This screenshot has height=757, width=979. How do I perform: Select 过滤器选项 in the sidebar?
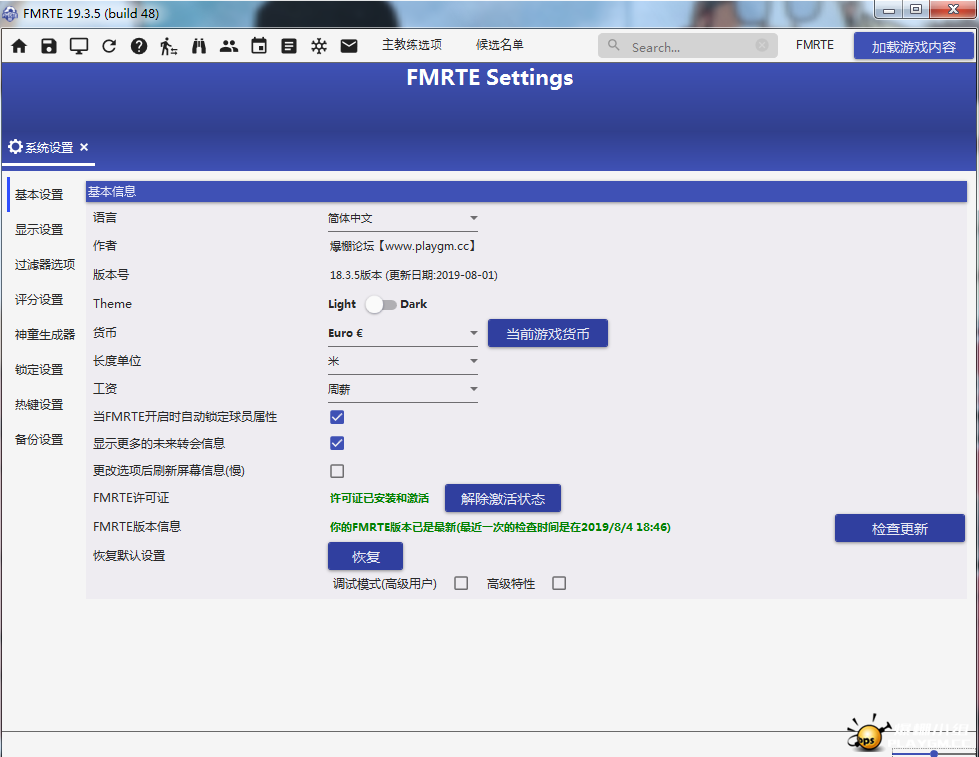pos(45,265)
